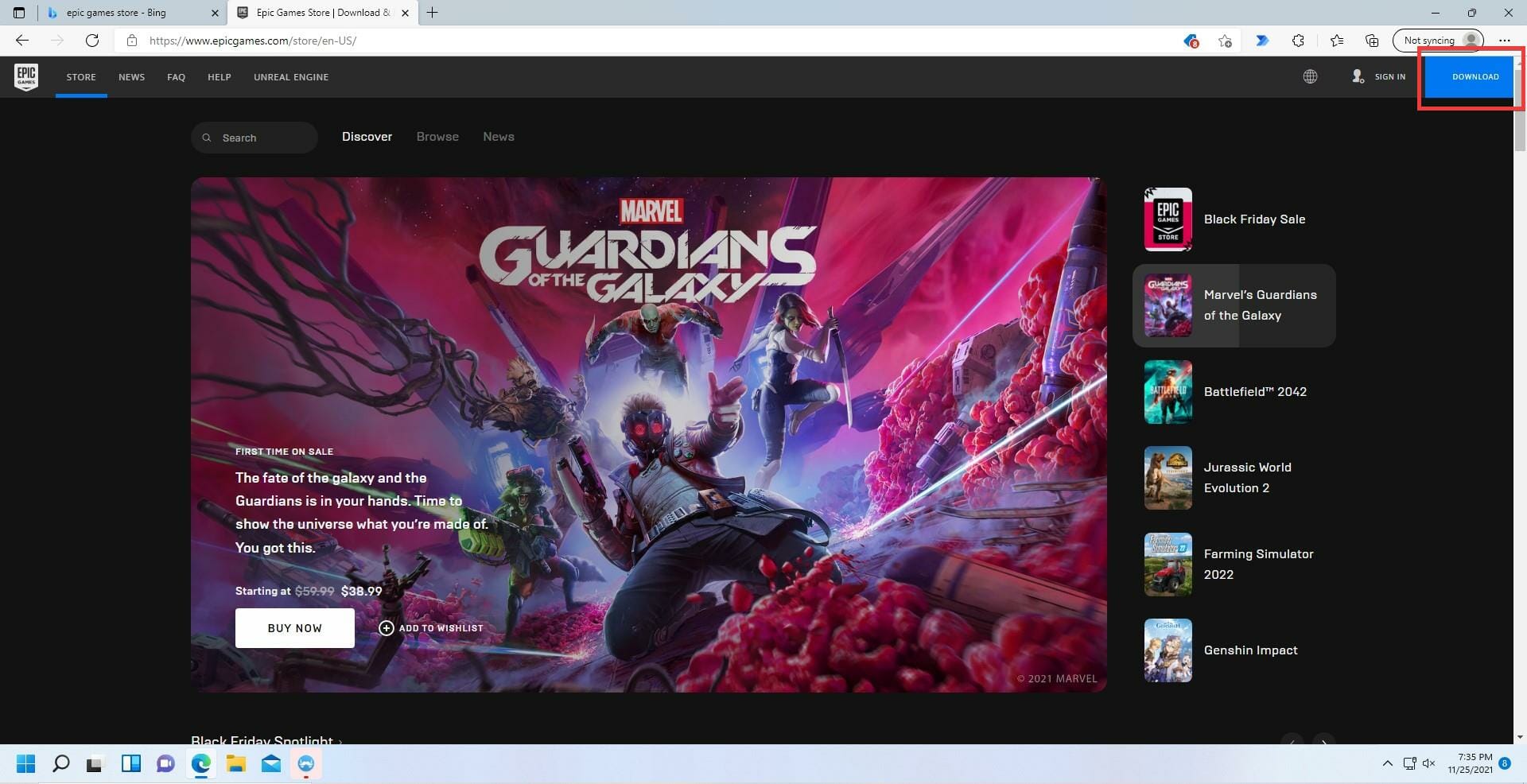Image resolution: width=1527 pixels, height=784 pixels.
Task: Open Unreal Engine nav item
Action: [291, 77]
